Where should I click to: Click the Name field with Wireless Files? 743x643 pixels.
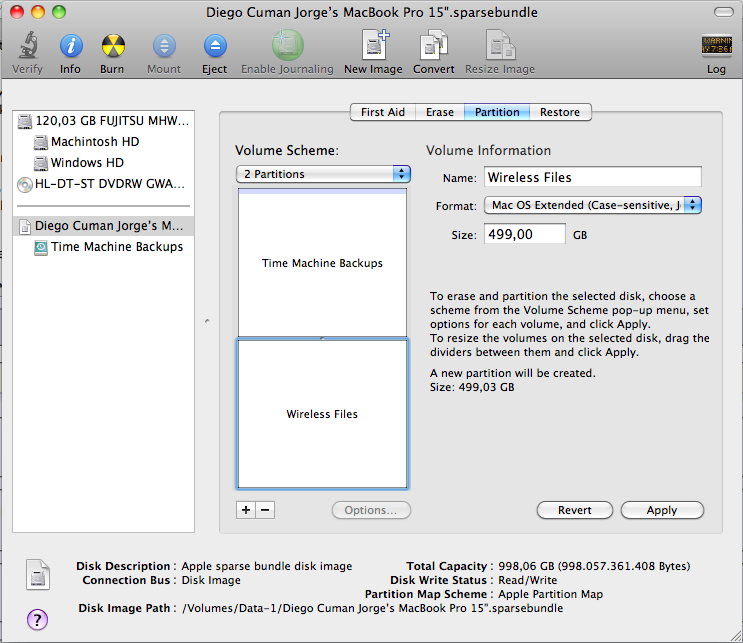[x=593, y=177]
